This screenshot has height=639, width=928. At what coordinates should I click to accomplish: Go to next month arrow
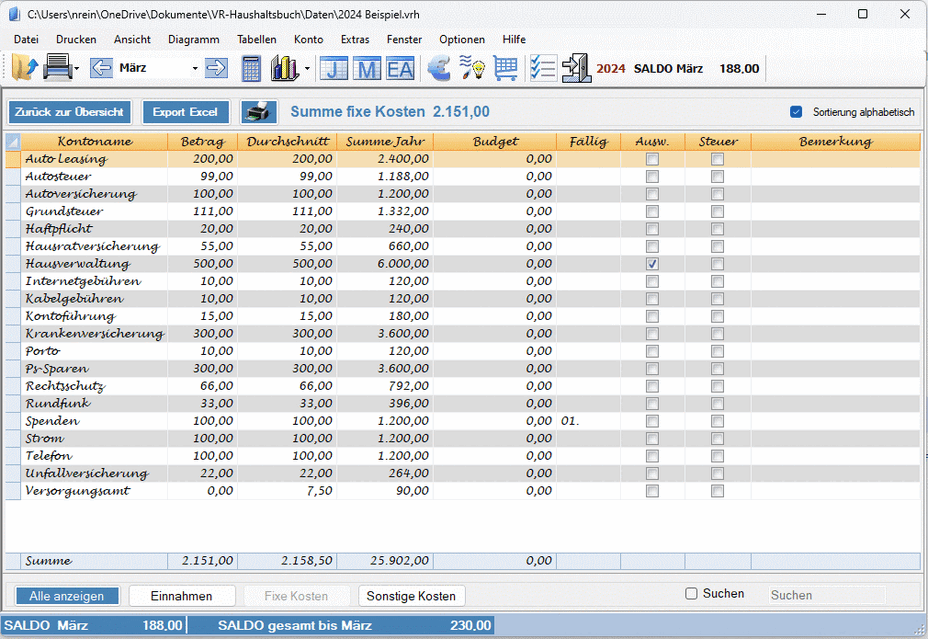tap(216, 69)
